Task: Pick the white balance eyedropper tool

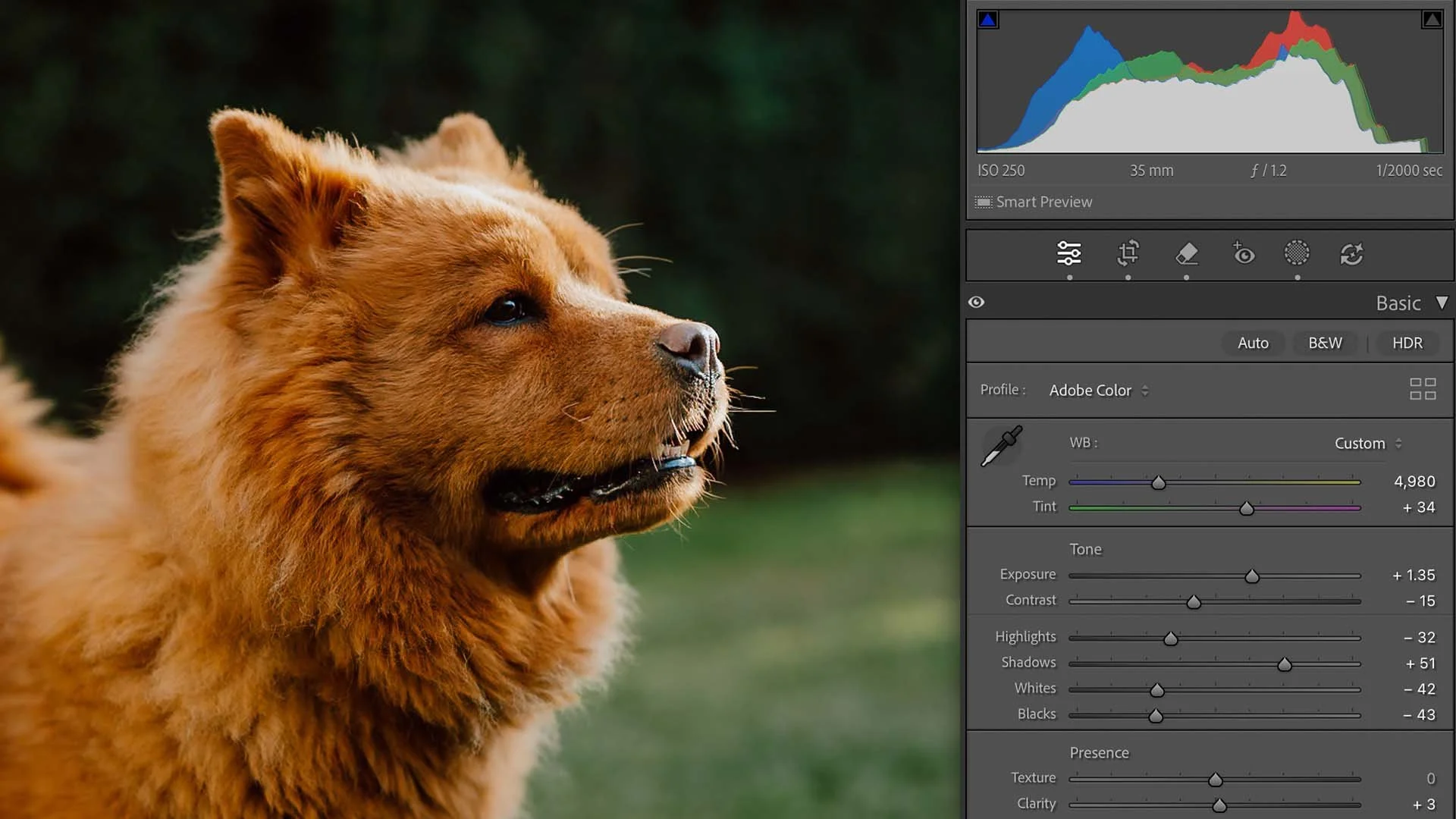Action: pyautogui.click(x=1001, y=446)
